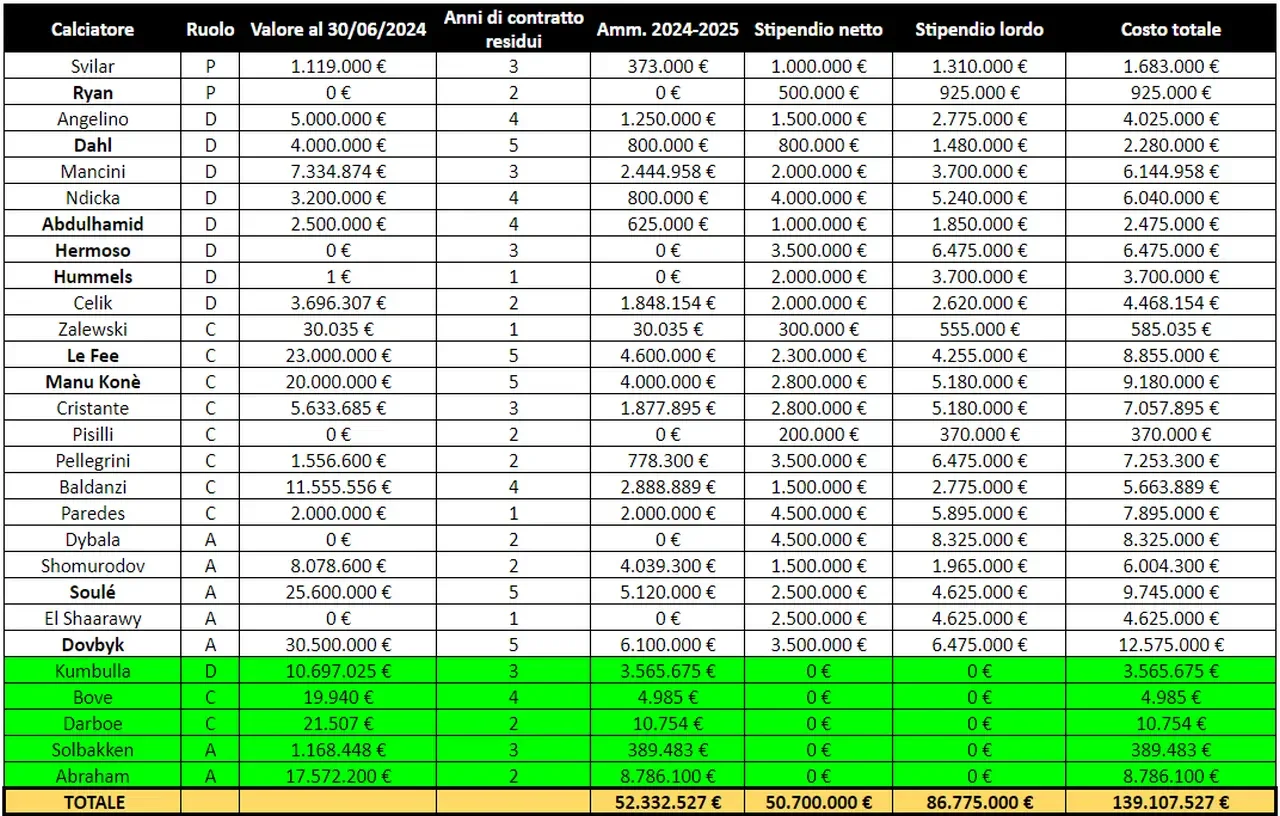Click the Calciatore column header
1280x816 pixels.
[x=92, y=29]
